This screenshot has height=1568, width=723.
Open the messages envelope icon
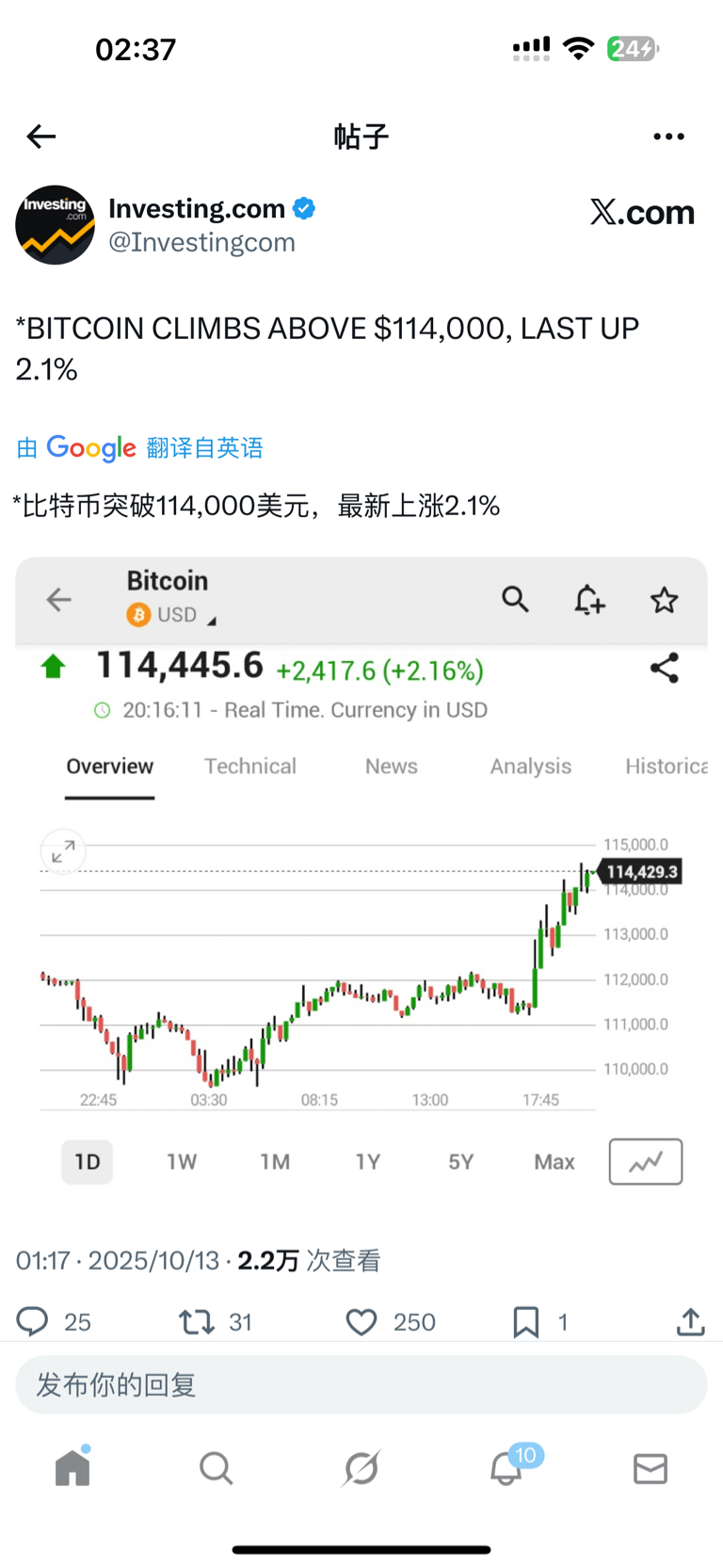651,1467
